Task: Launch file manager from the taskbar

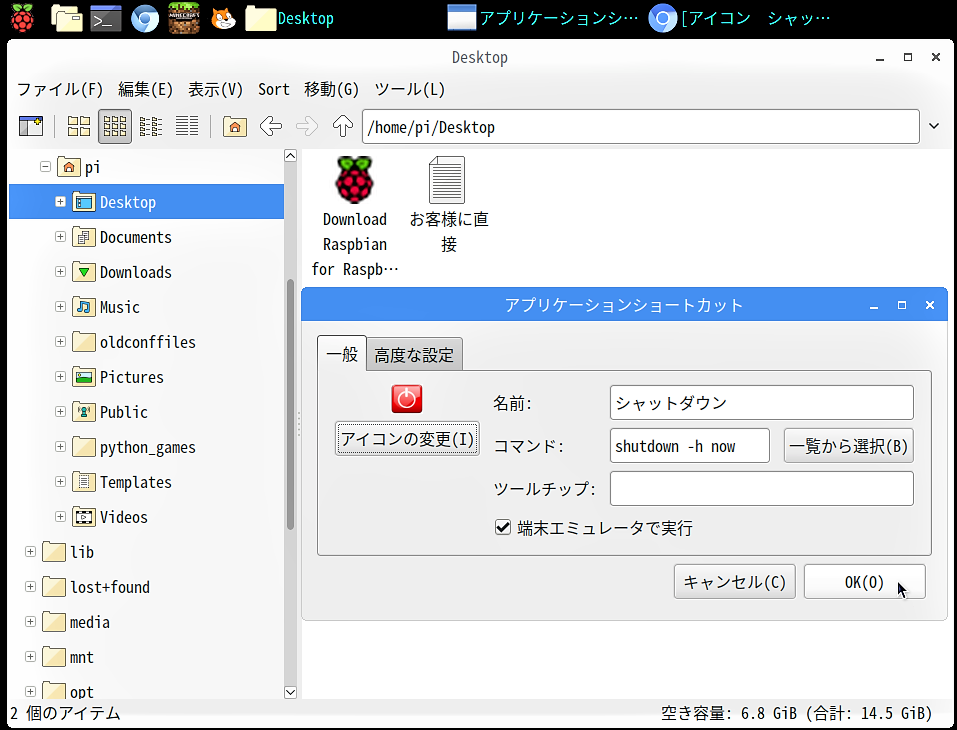Action: click(67, 18)
